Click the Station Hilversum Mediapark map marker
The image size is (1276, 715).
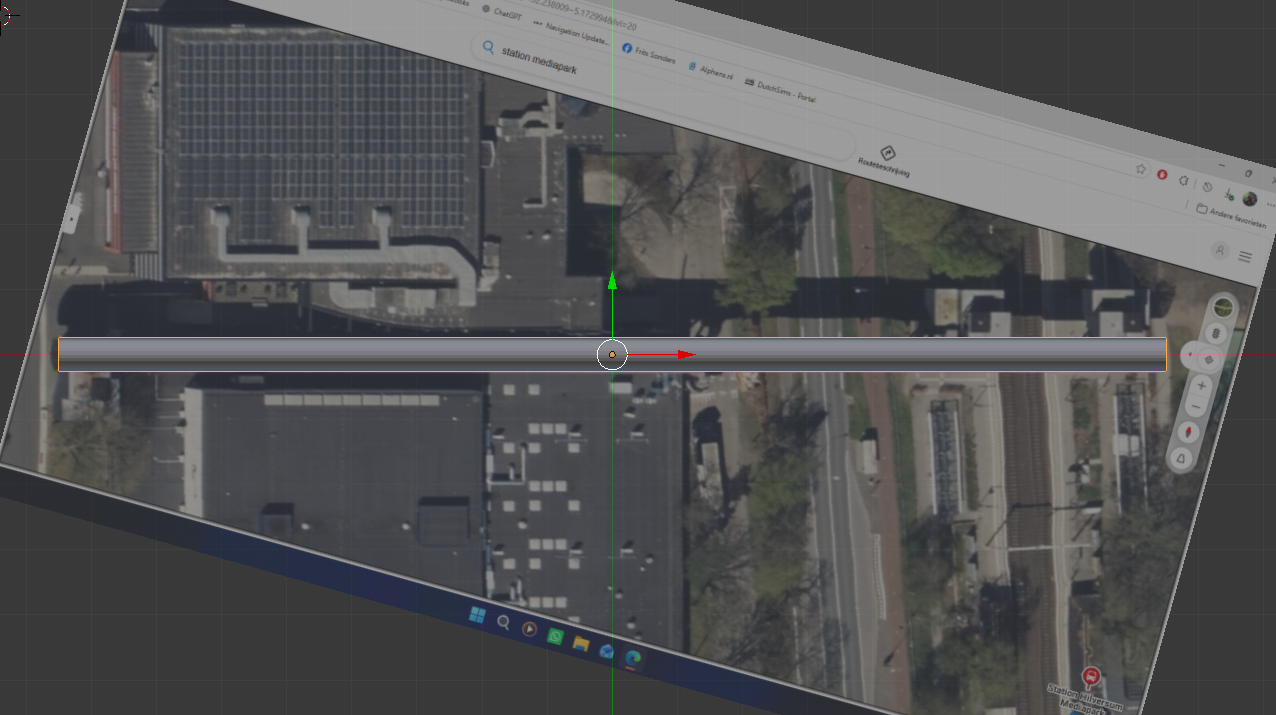pyautogui.click(x=1091, y=677)
